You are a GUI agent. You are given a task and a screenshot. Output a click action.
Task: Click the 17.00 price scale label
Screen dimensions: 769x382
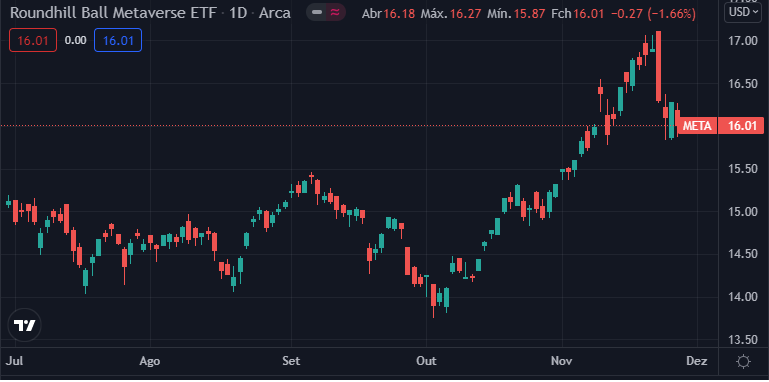pos(743,41)
